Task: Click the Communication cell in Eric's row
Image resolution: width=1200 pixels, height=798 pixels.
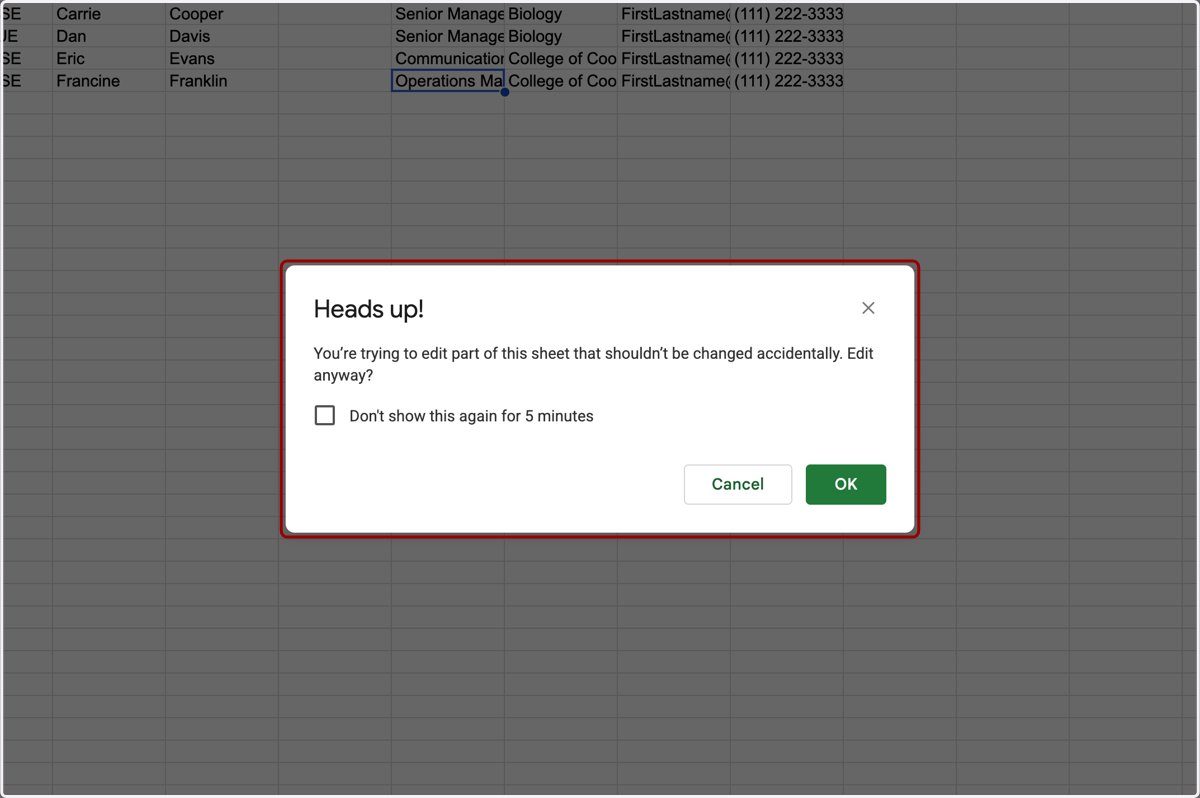Action: [x=448, y=58]
